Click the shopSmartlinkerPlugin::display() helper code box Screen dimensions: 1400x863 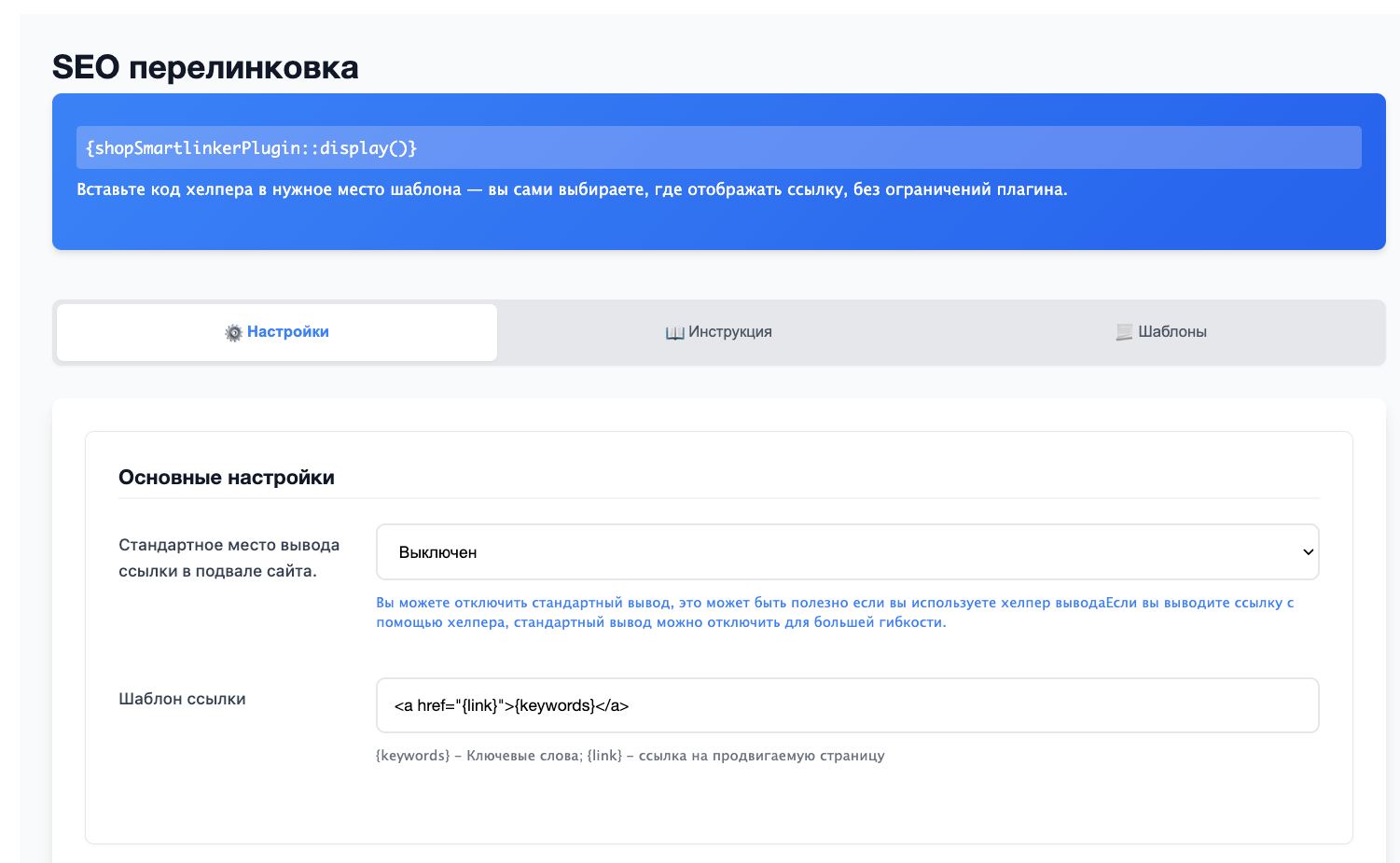click(x=718, y=148)
